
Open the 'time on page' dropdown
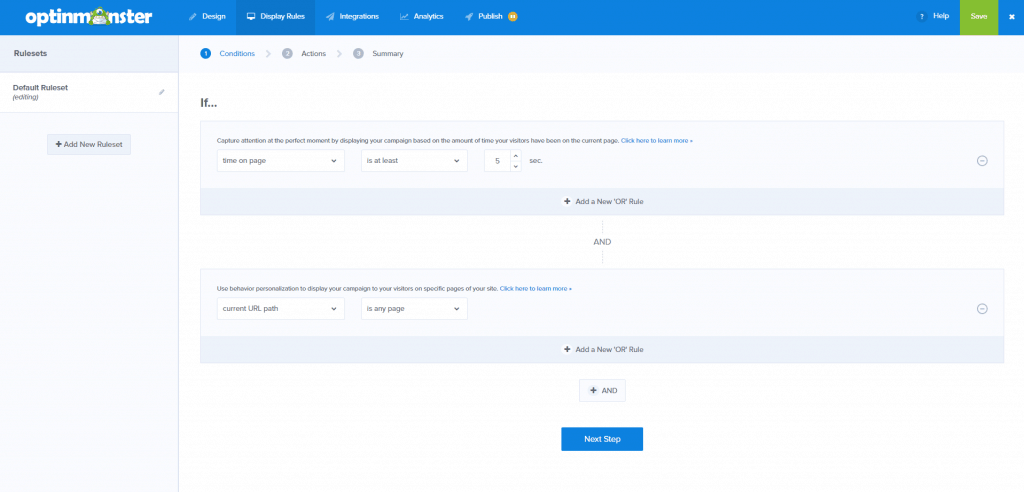(x=280, y=160)
